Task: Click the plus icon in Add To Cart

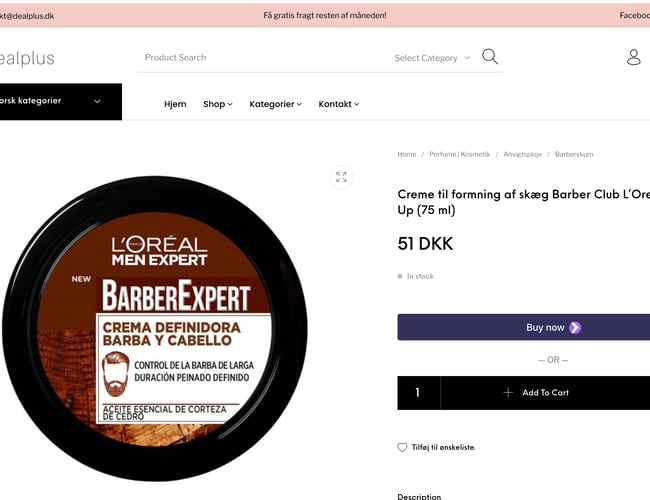Action: pos(508,393)
